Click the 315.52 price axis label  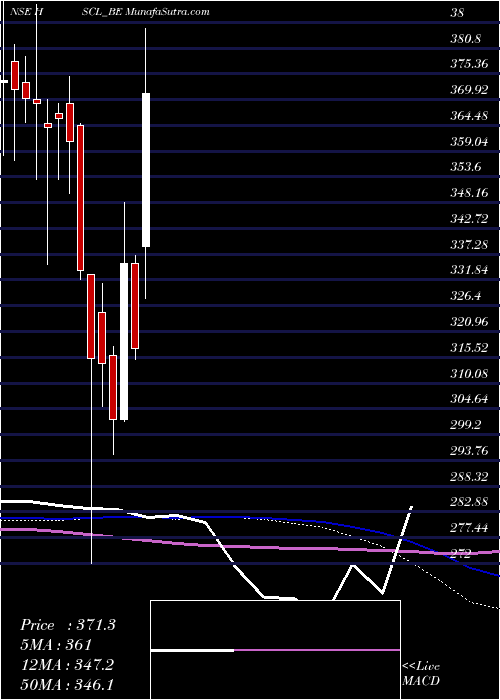469,348
